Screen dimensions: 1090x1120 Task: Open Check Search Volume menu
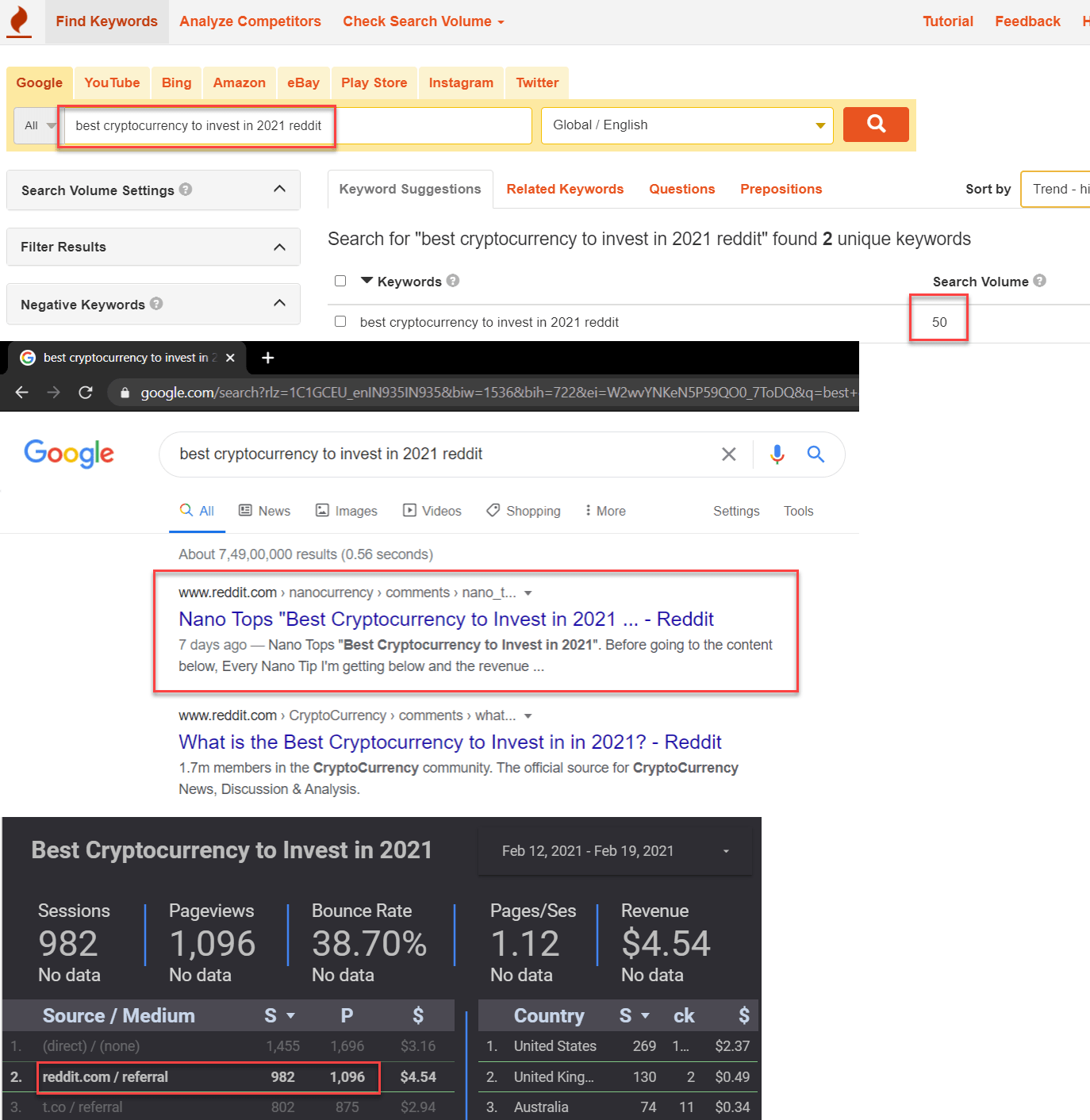pos(424,21)
